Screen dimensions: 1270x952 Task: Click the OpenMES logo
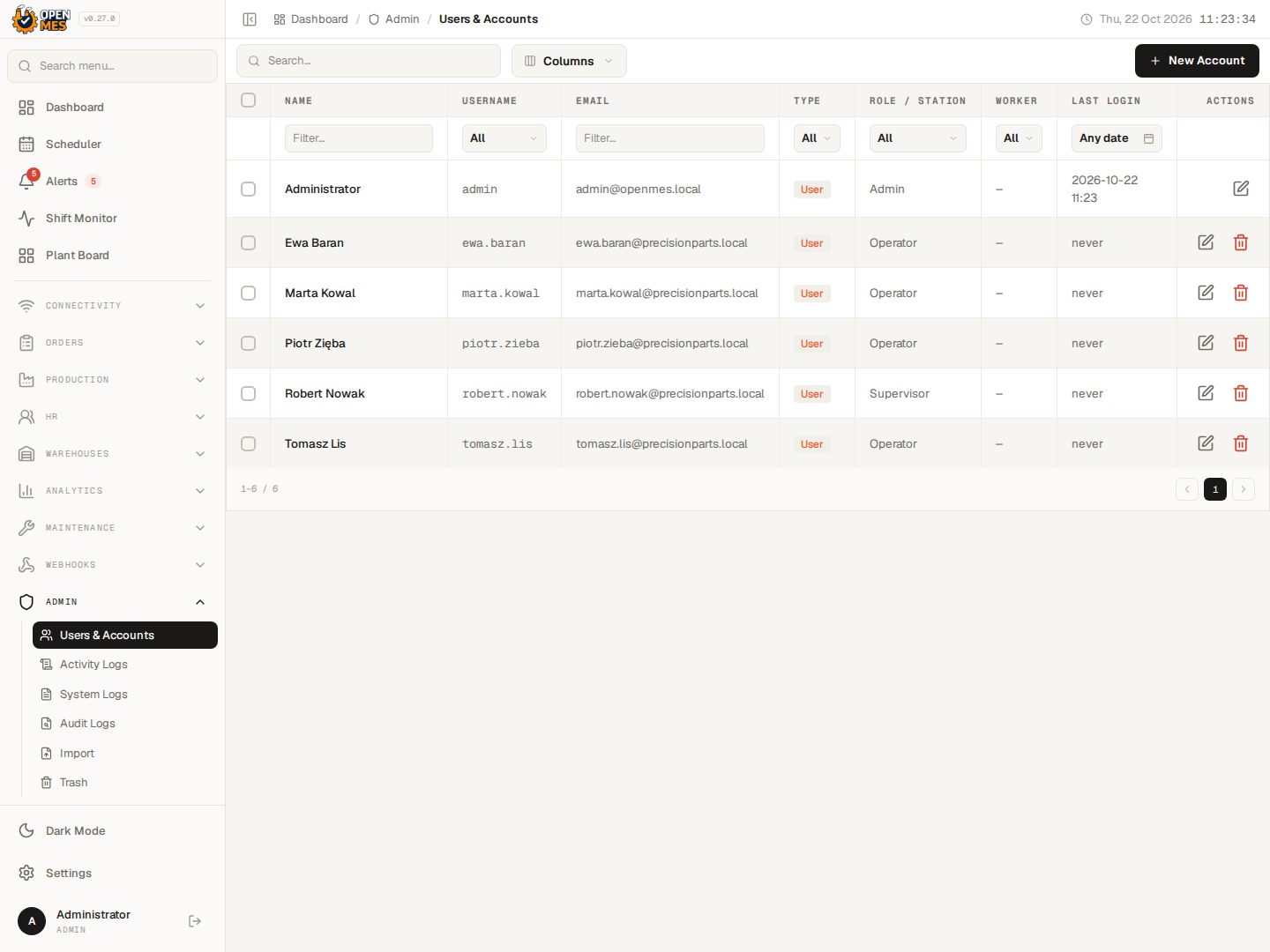point(41,19)
